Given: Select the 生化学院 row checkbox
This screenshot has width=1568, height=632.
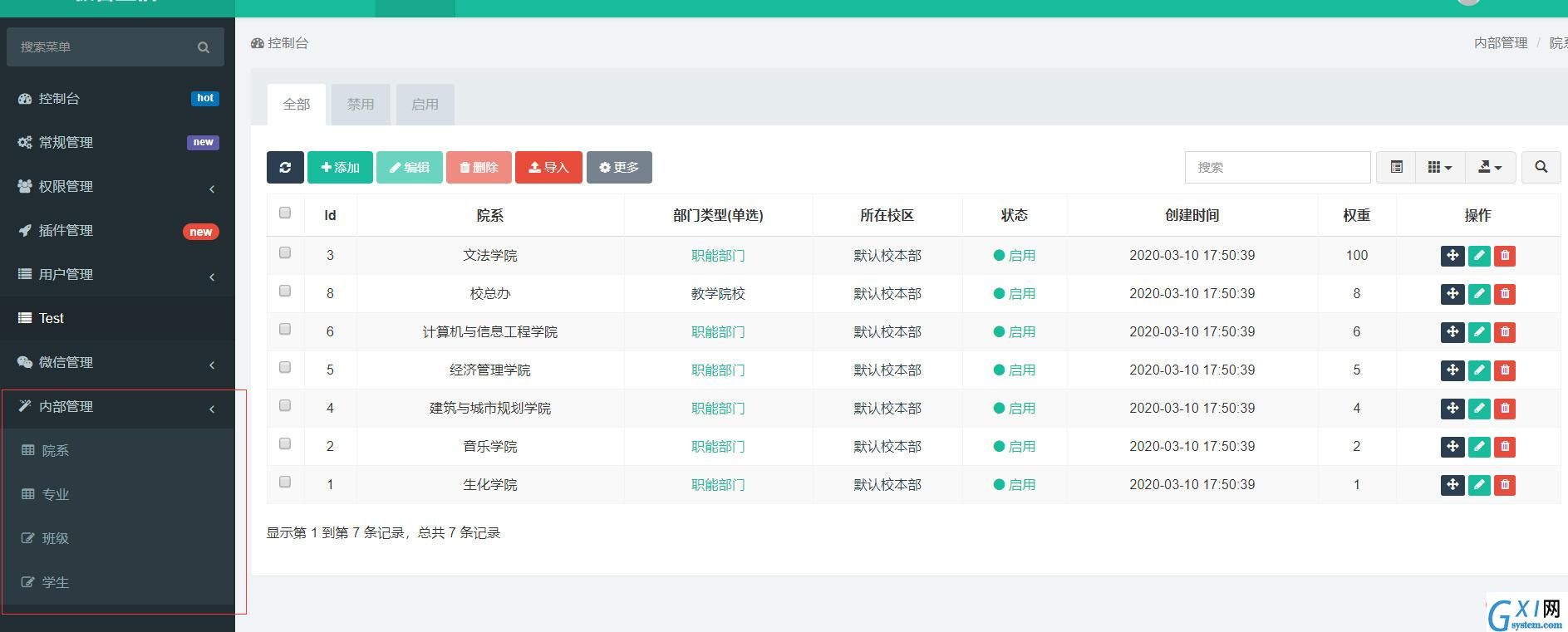Looking at the screenshot, I should click(285, 482).
